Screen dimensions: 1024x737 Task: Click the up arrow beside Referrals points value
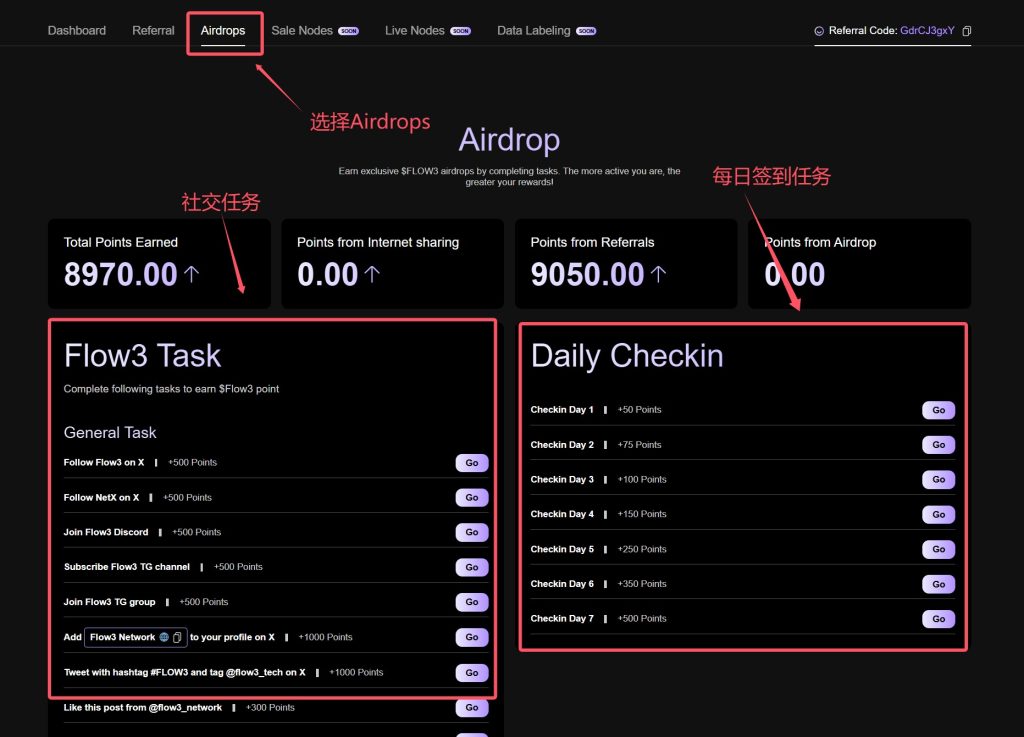658,274
